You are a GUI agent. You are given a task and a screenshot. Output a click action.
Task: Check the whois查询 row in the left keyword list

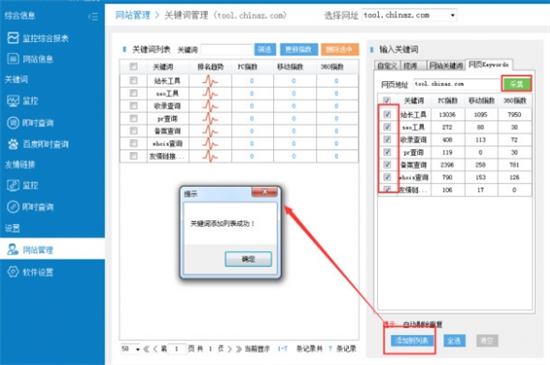tap(133, 143)
